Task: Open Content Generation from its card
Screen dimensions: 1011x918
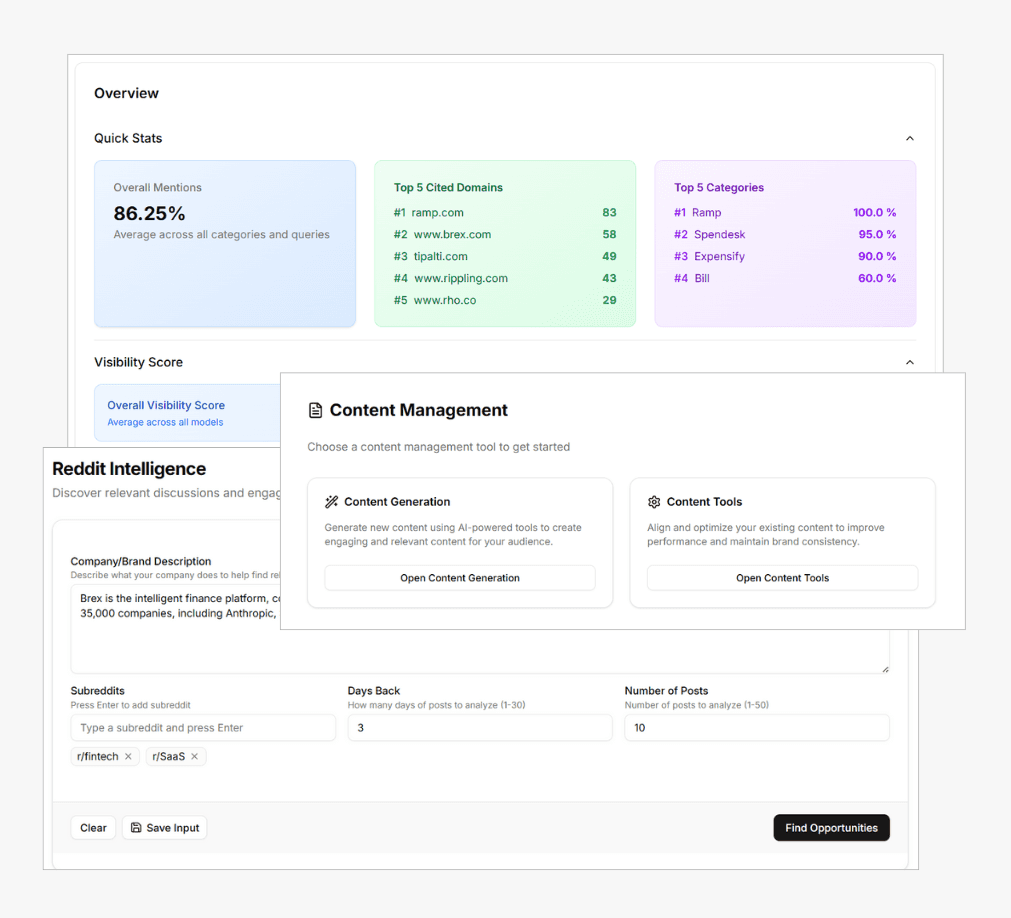Action: (x=459, y=578)
